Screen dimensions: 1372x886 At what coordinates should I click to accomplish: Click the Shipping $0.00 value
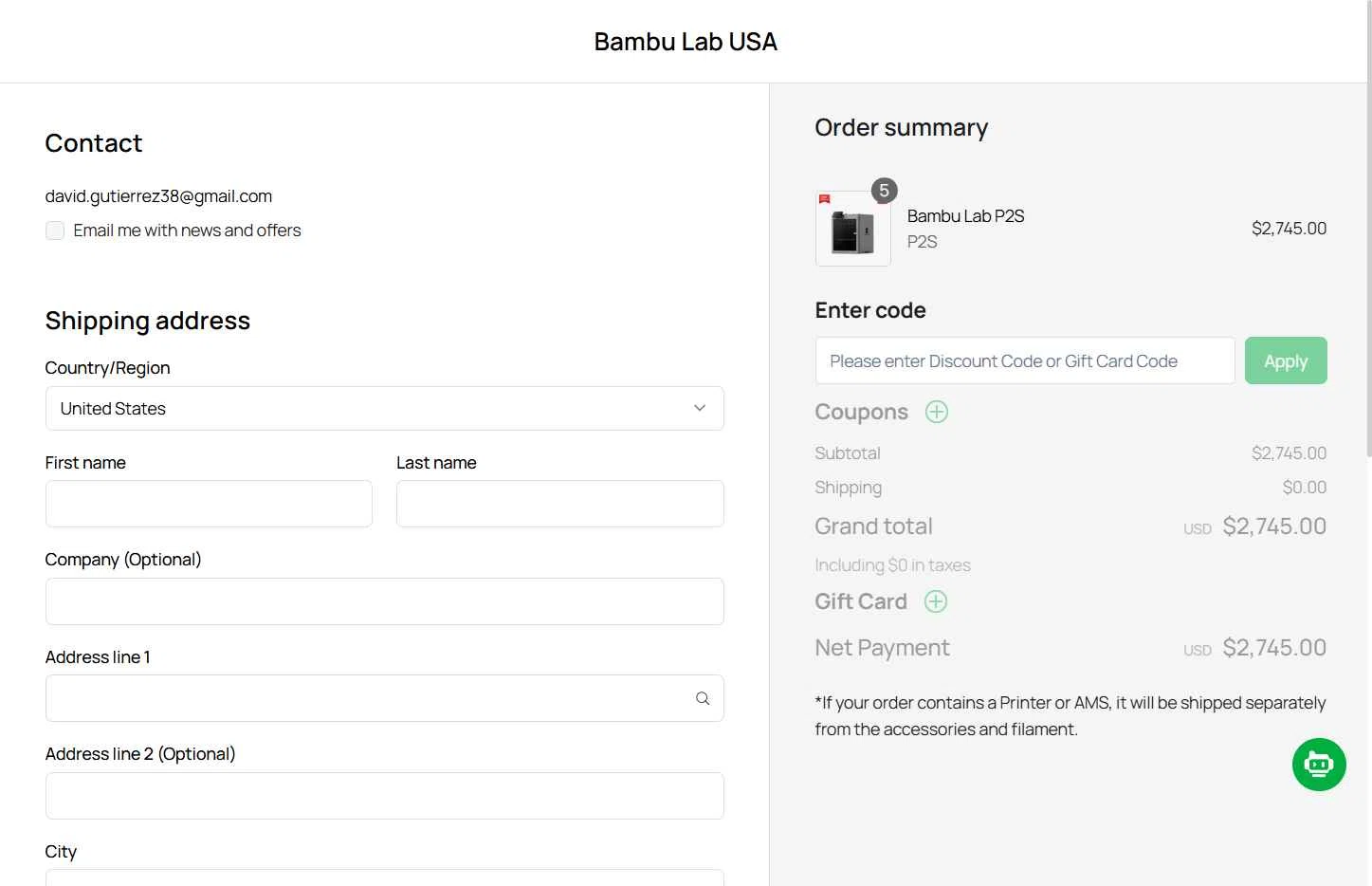pos(1305,488)
